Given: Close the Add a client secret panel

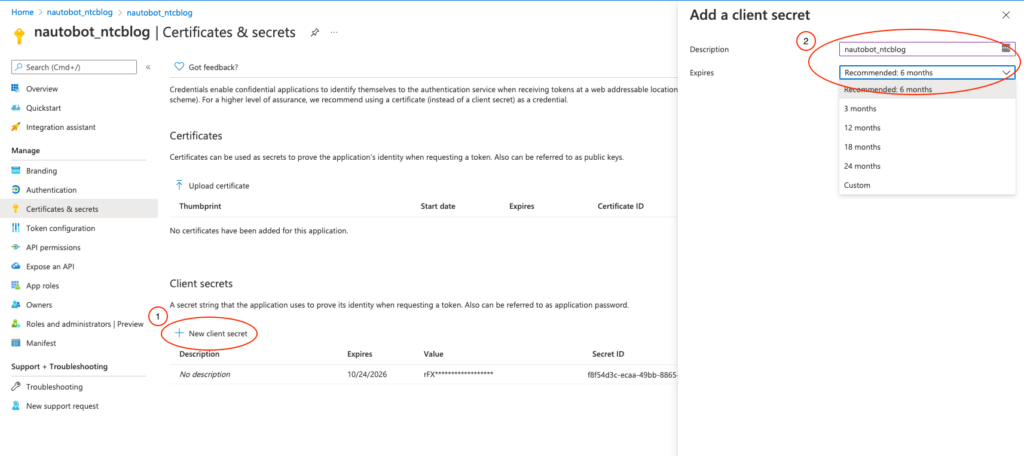Looking at the screenshot, I should (1005, 15).
